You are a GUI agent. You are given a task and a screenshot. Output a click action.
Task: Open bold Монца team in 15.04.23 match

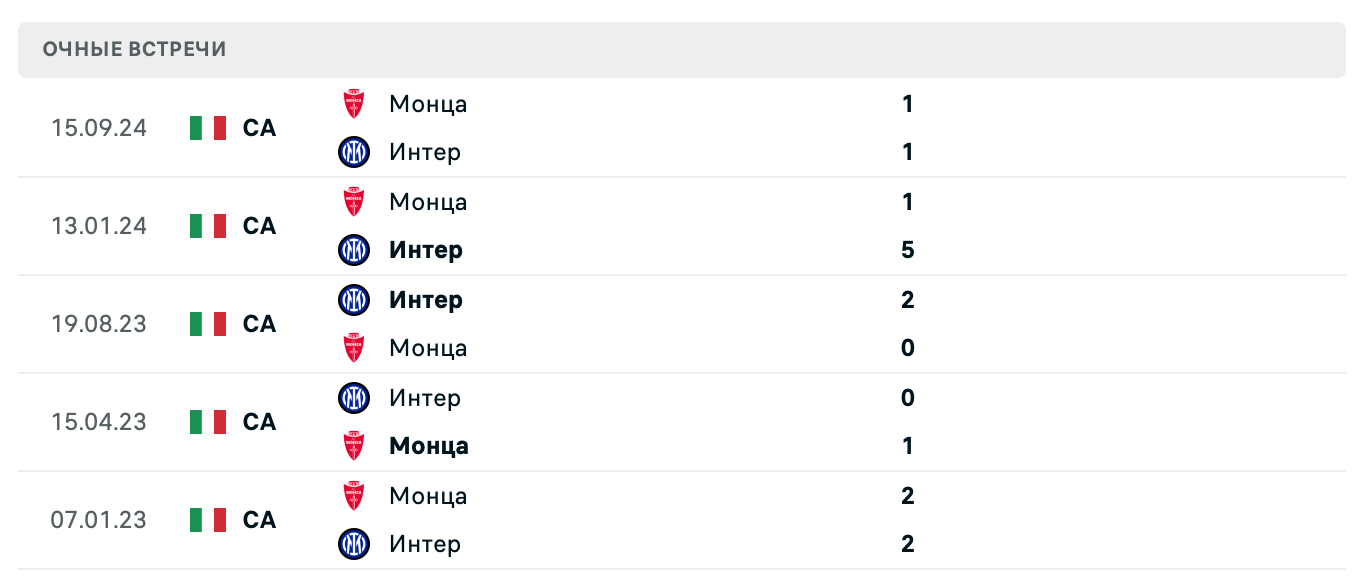coord(429,446)
